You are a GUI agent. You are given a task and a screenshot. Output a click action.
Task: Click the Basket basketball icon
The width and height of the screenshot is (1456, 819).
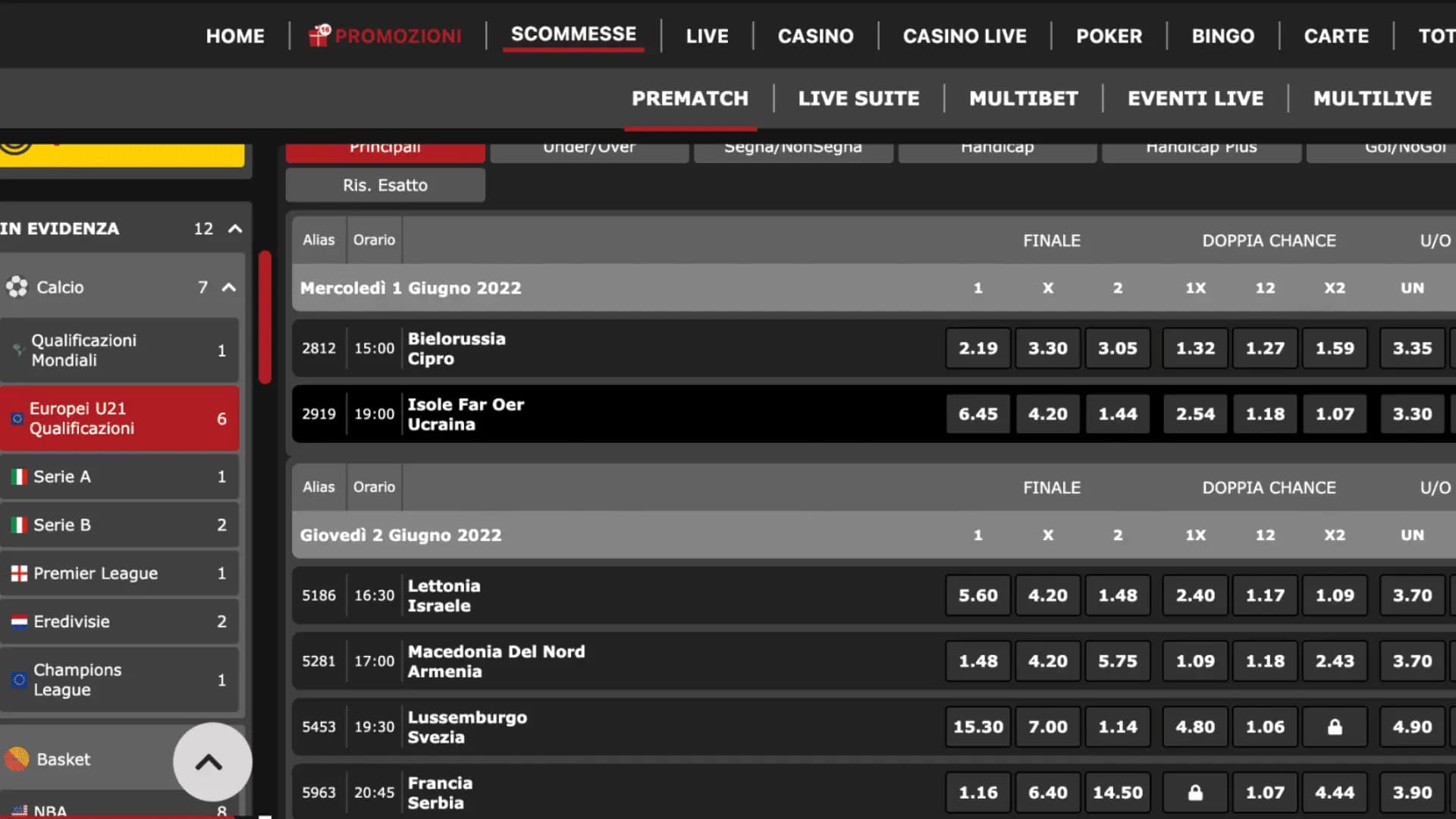click(17, 758)
